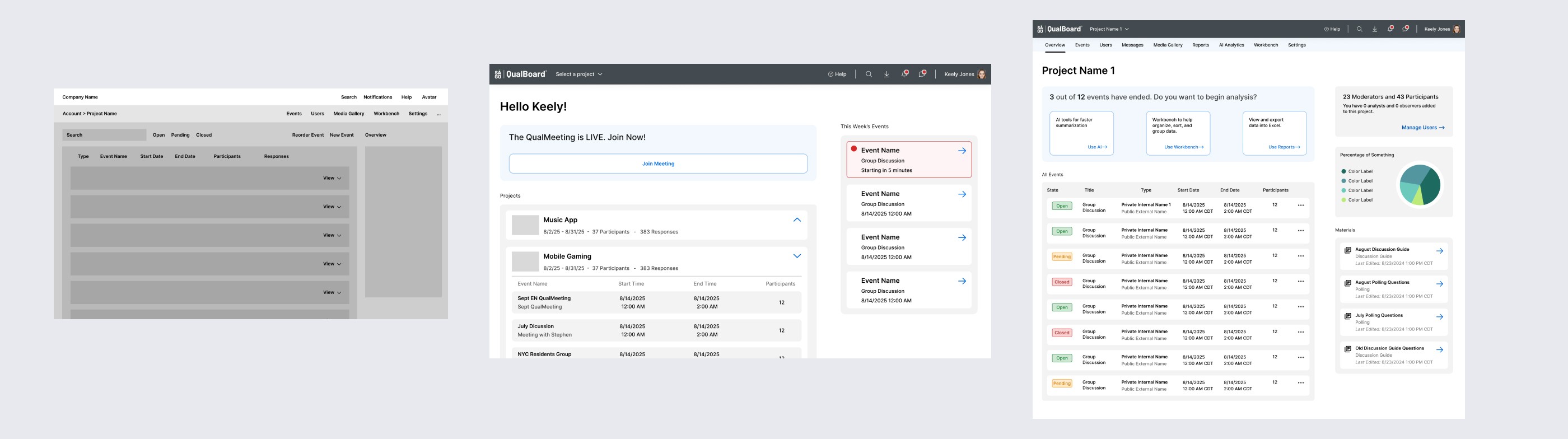This screenshot has height=439, width=1568.
Task: Collapse the Music App project chevron
Action: 797,220
